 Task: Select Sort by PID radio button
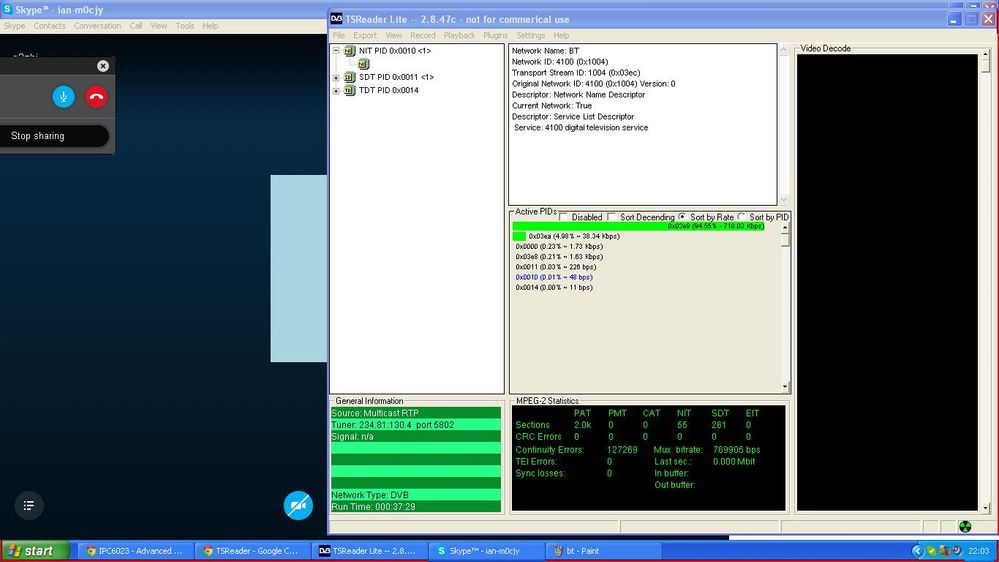pos(741,217)
